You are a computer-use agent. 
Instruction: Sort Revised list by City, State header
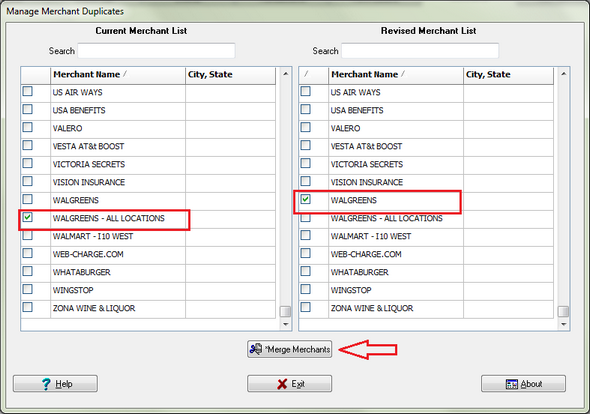[x=508, y=75]
